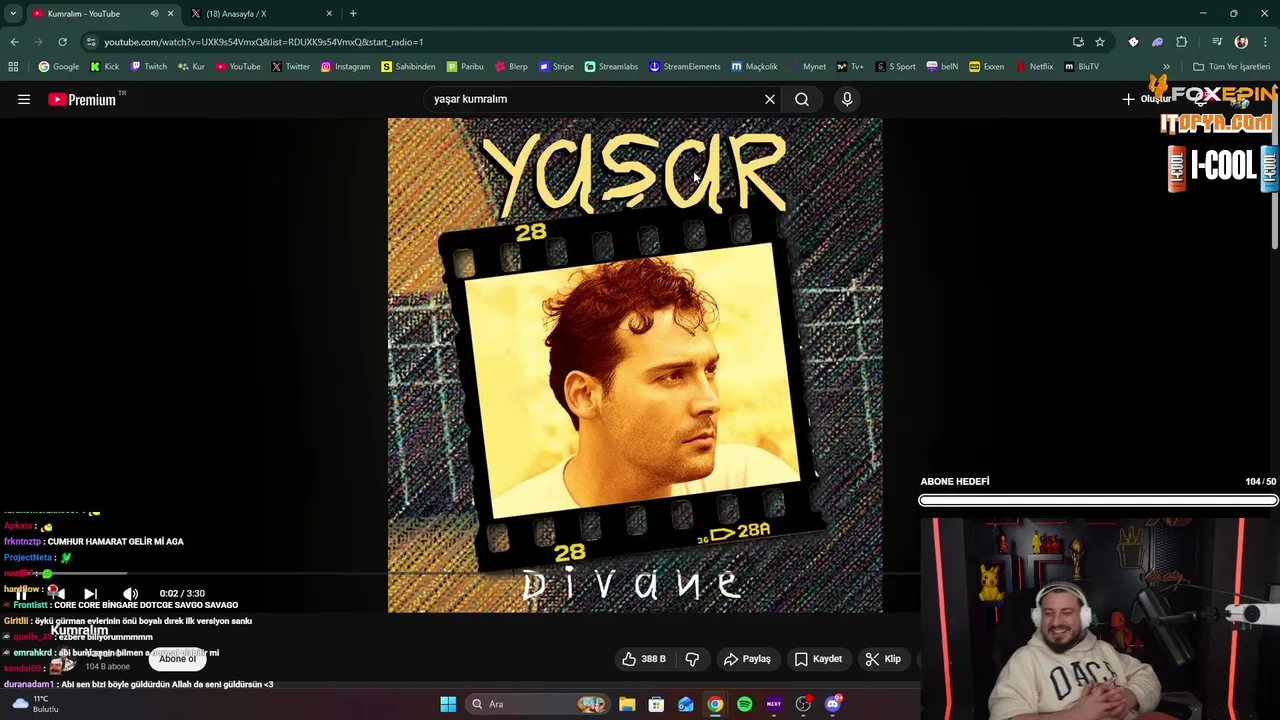The height and width of the screenshot is (720, 1280).
Task: Open the Google bookmark
Action: [x=59, y=67]
